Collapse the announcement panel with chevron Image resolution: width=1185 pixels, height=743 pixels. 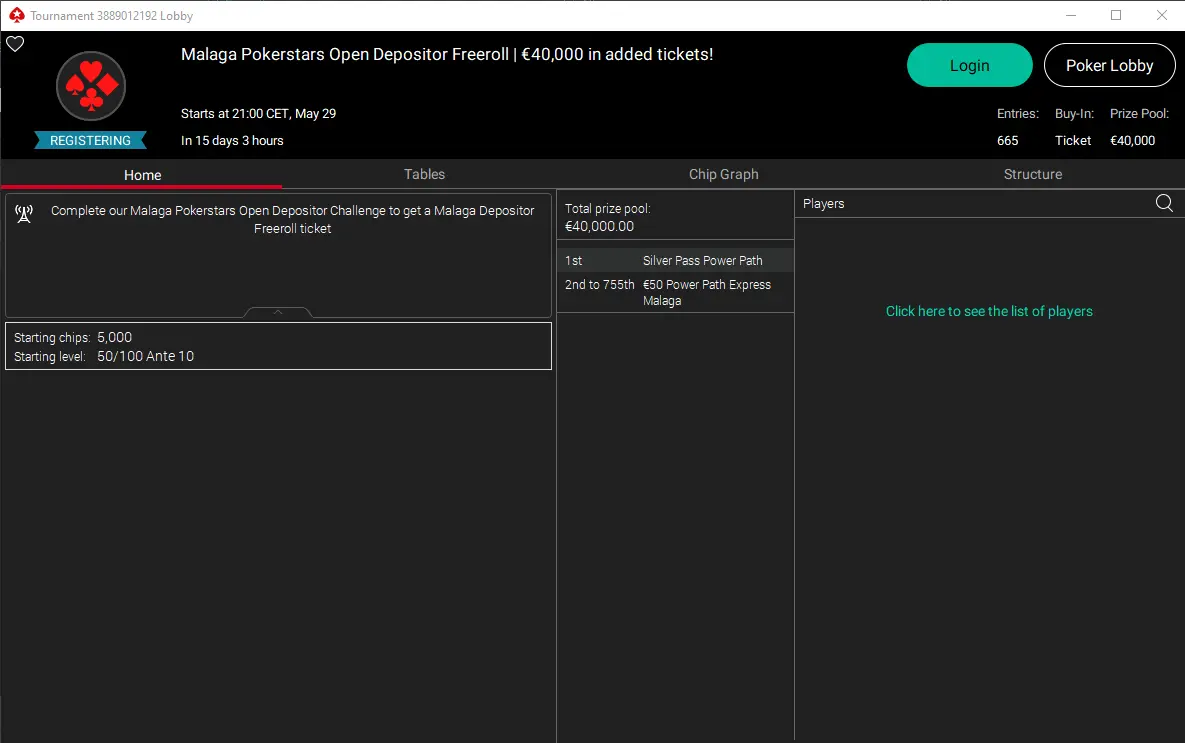tap(277, 312)
